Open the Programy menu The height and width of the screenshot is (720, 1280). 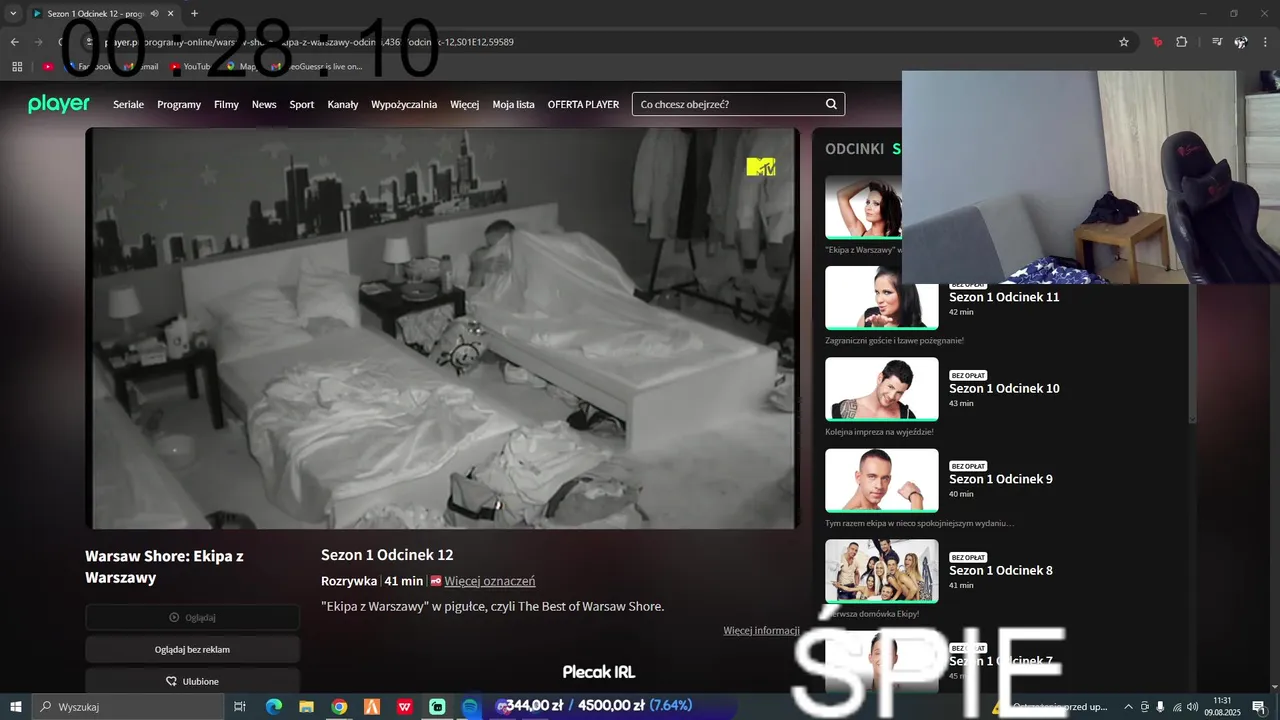[179, 104]
